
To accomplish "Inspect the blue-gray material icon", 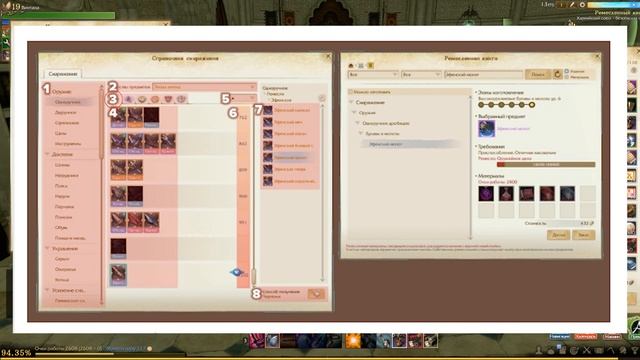I will click(567, 194).
